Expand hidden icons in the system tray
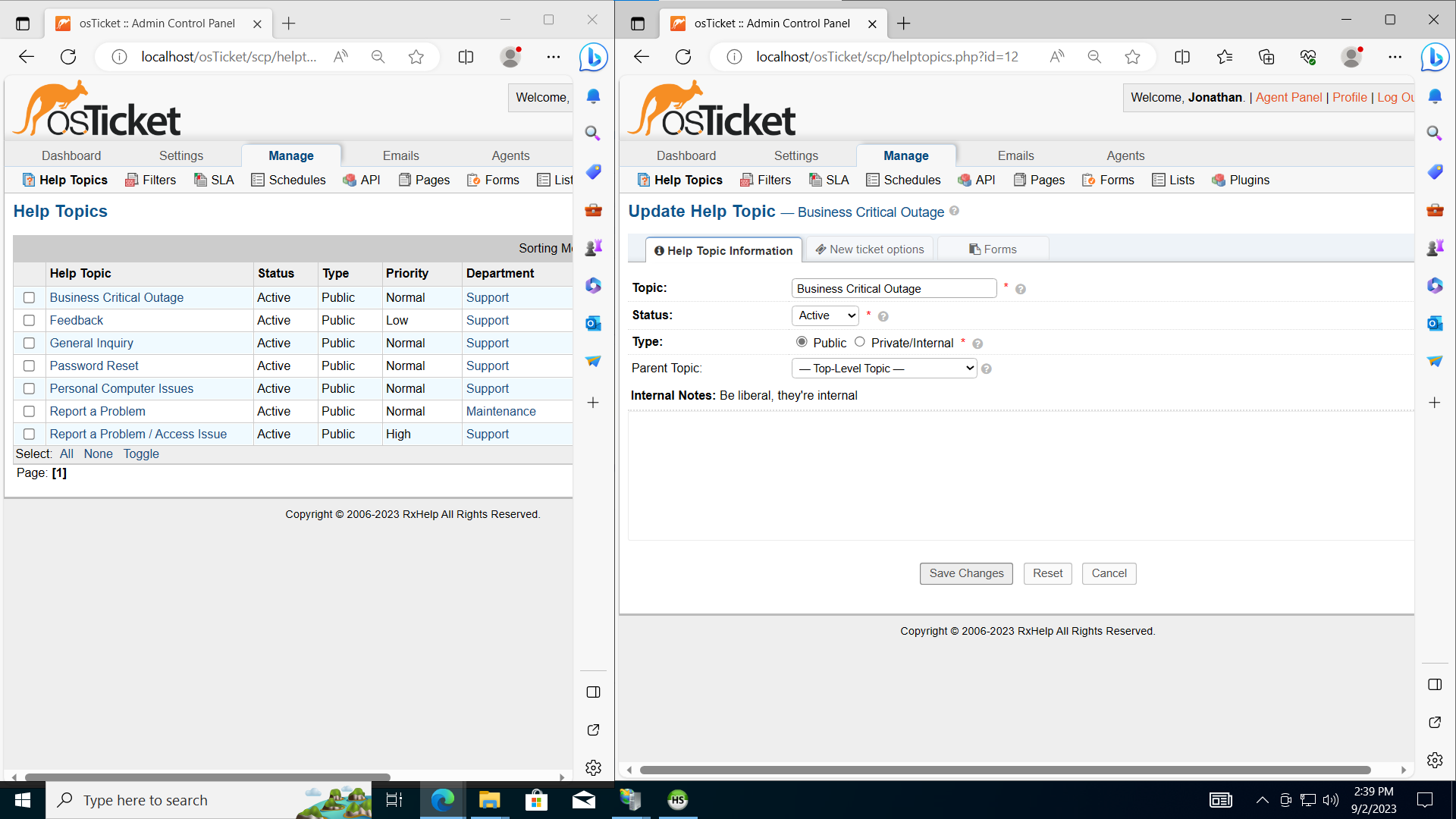This screenshot has width=1456, height=819. (x=1262, y=799)
